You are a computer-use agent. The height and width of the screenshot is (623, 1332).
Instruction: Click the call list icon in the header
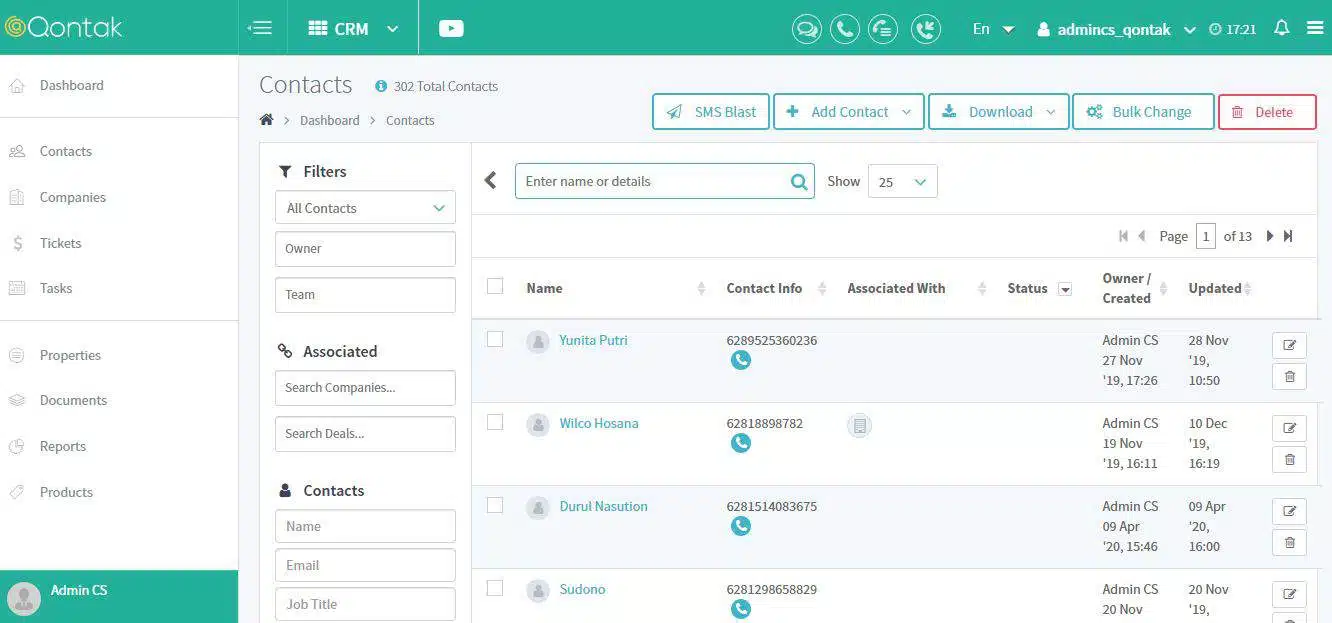click(x=883, y=29)
